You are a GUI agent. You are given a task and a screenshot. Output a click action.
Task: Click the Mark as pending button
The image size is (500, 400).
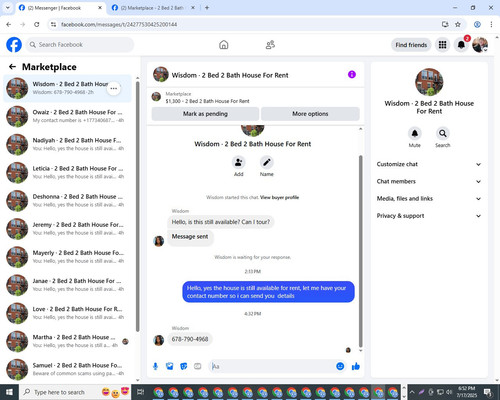click(205, 114)
